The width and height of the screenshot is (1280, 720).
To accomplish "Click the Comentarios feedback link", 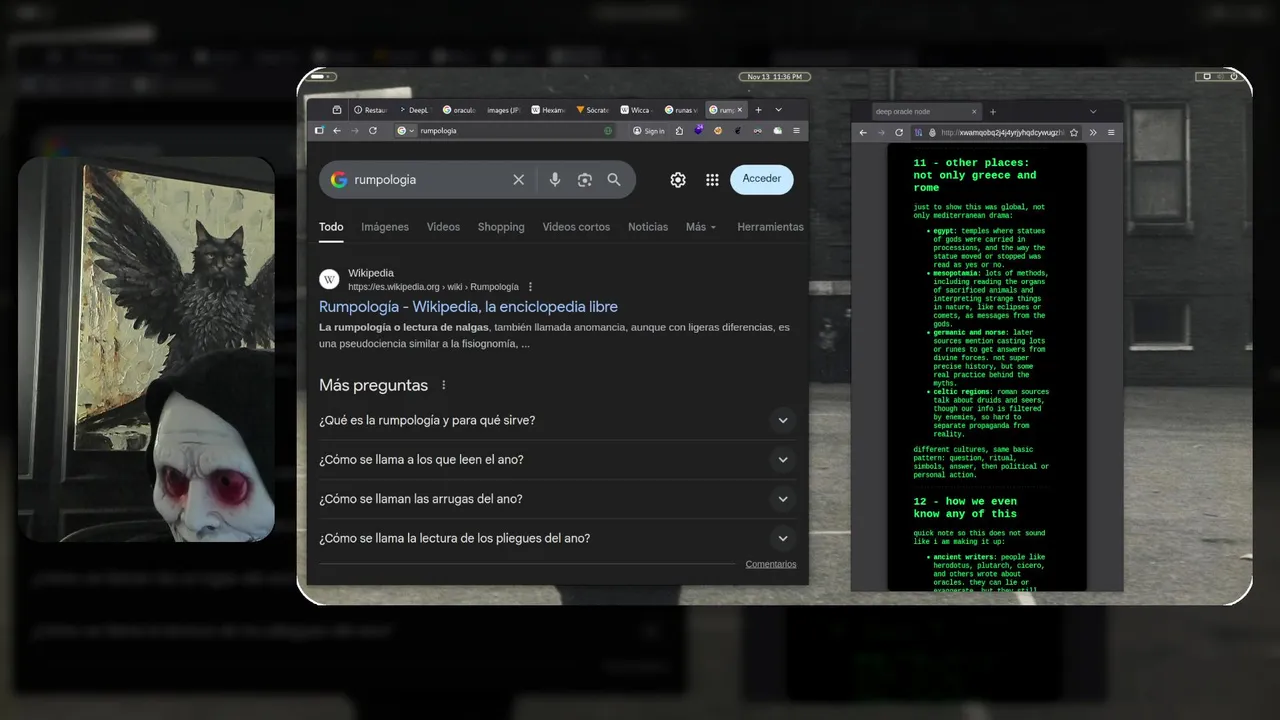I will click(771, 564).
